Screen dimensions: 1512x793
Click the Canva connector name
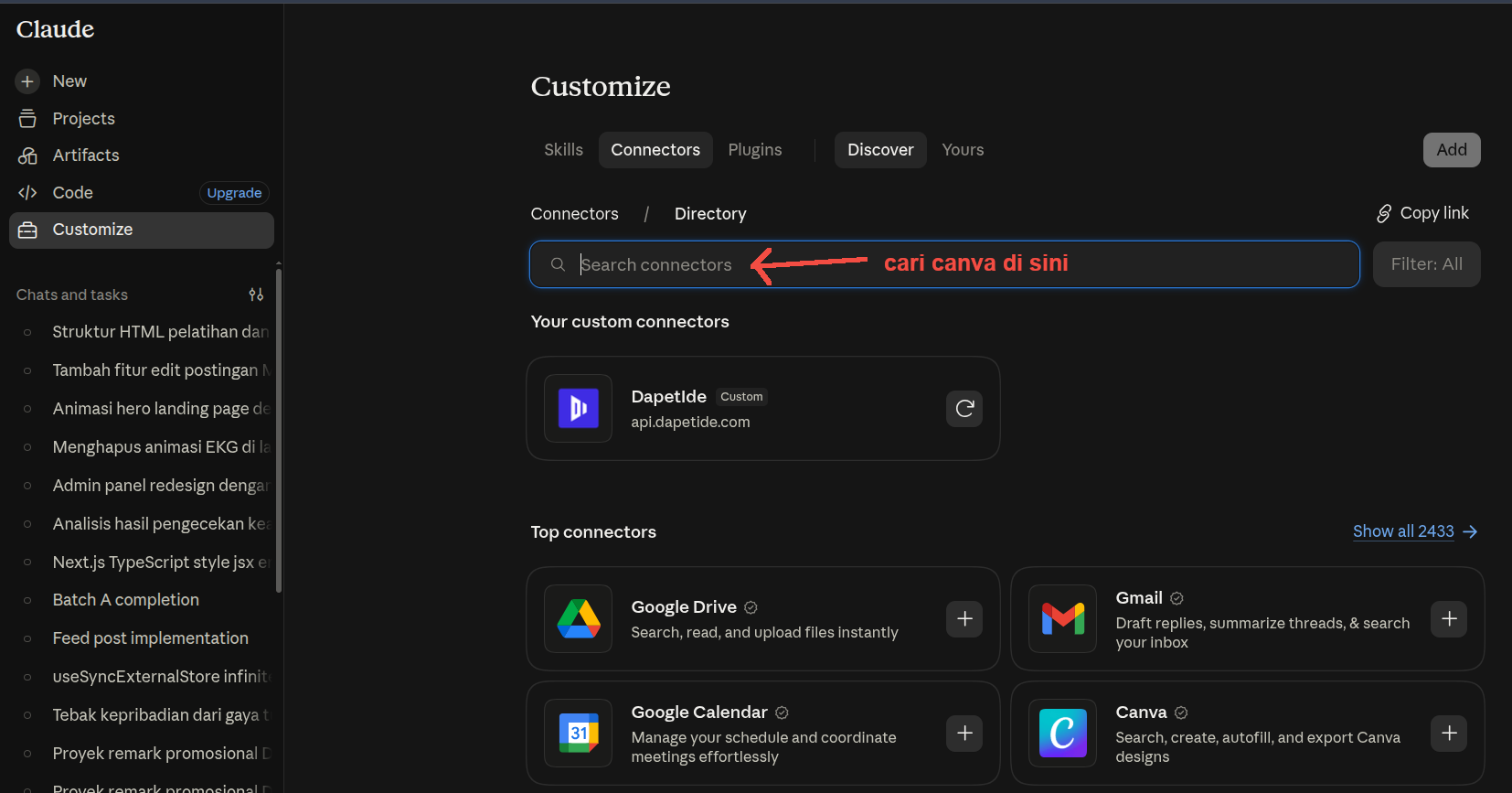[1141, 713]
